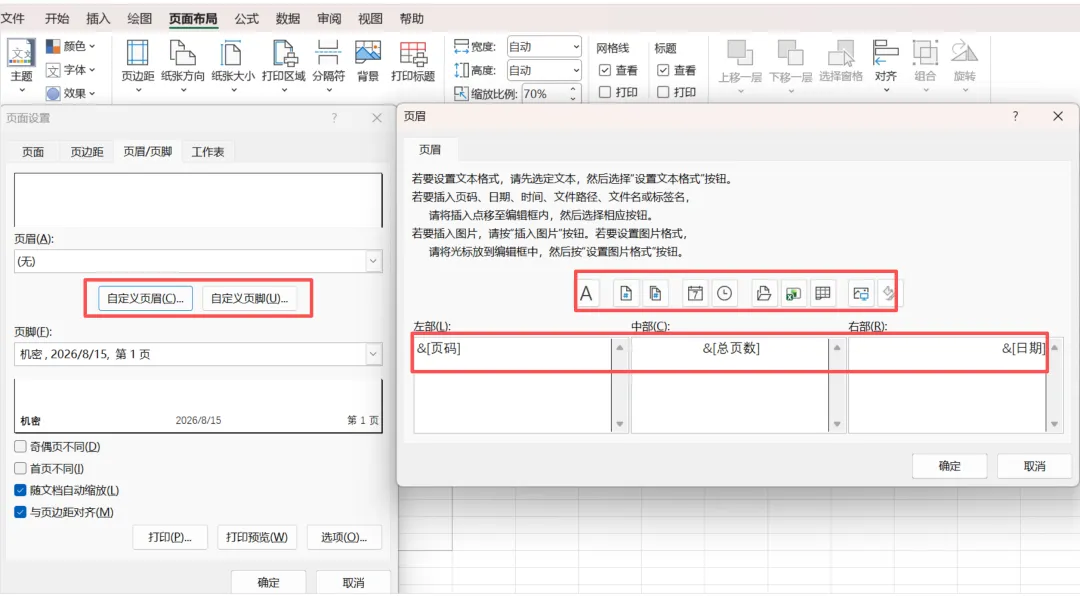Click in 左部 section edit box

click(512, 384)
